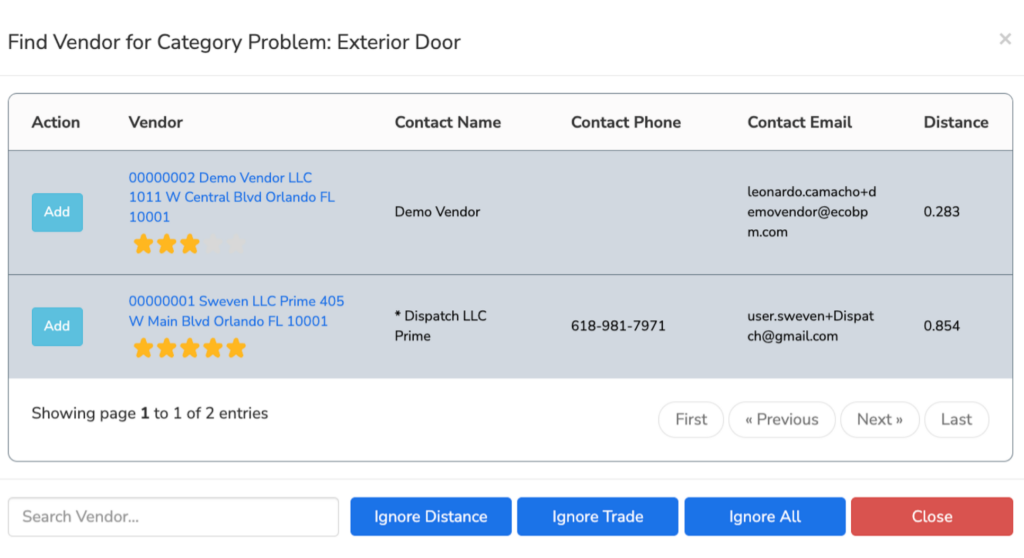Click the first star of Demo Vendor rating
Screen dimensions: 1024x558
pyautogui.click(x=143, y=244)
